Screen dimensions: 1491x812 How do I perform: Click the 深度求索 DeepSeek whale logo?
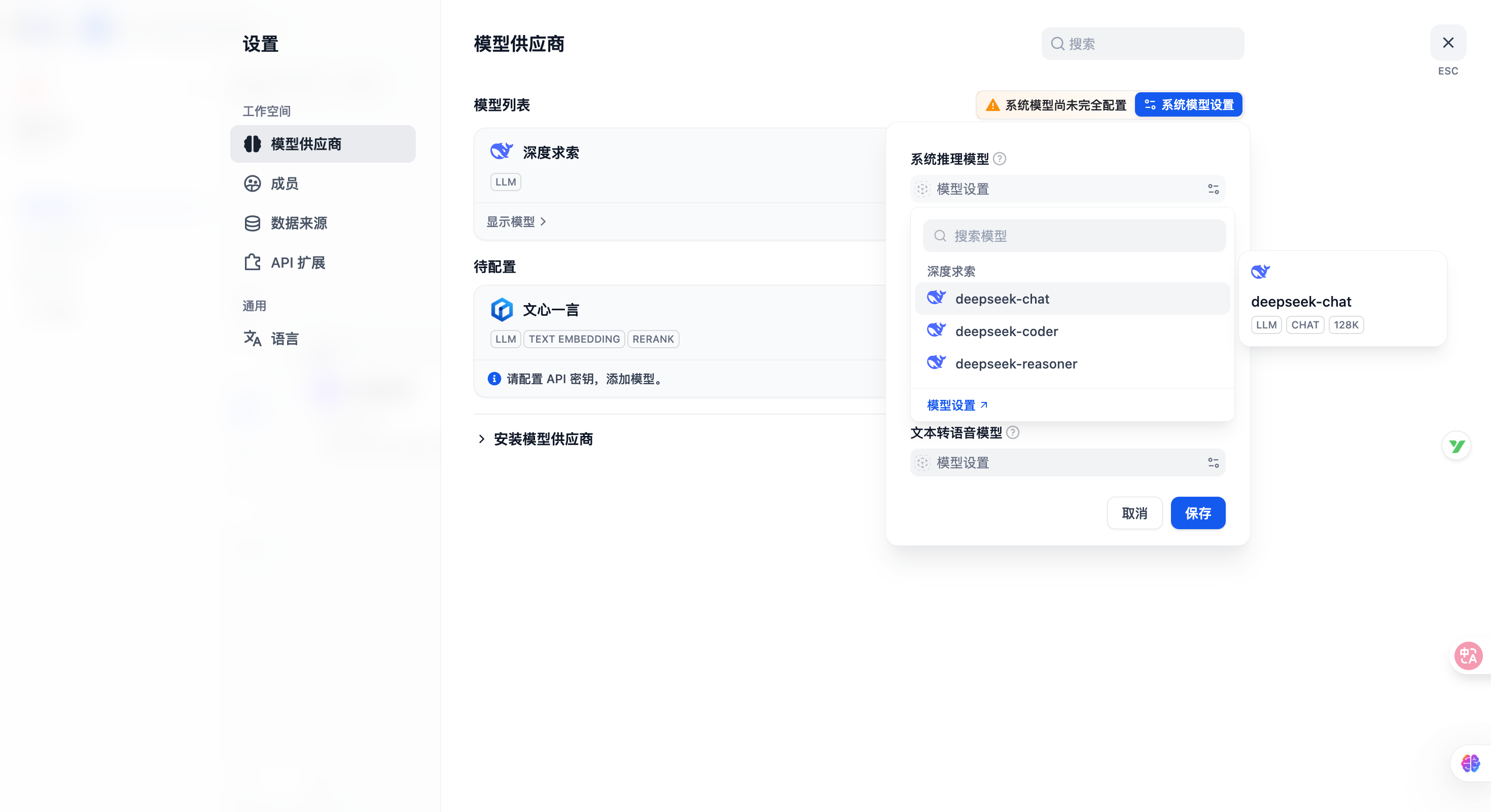coord(501,152)
